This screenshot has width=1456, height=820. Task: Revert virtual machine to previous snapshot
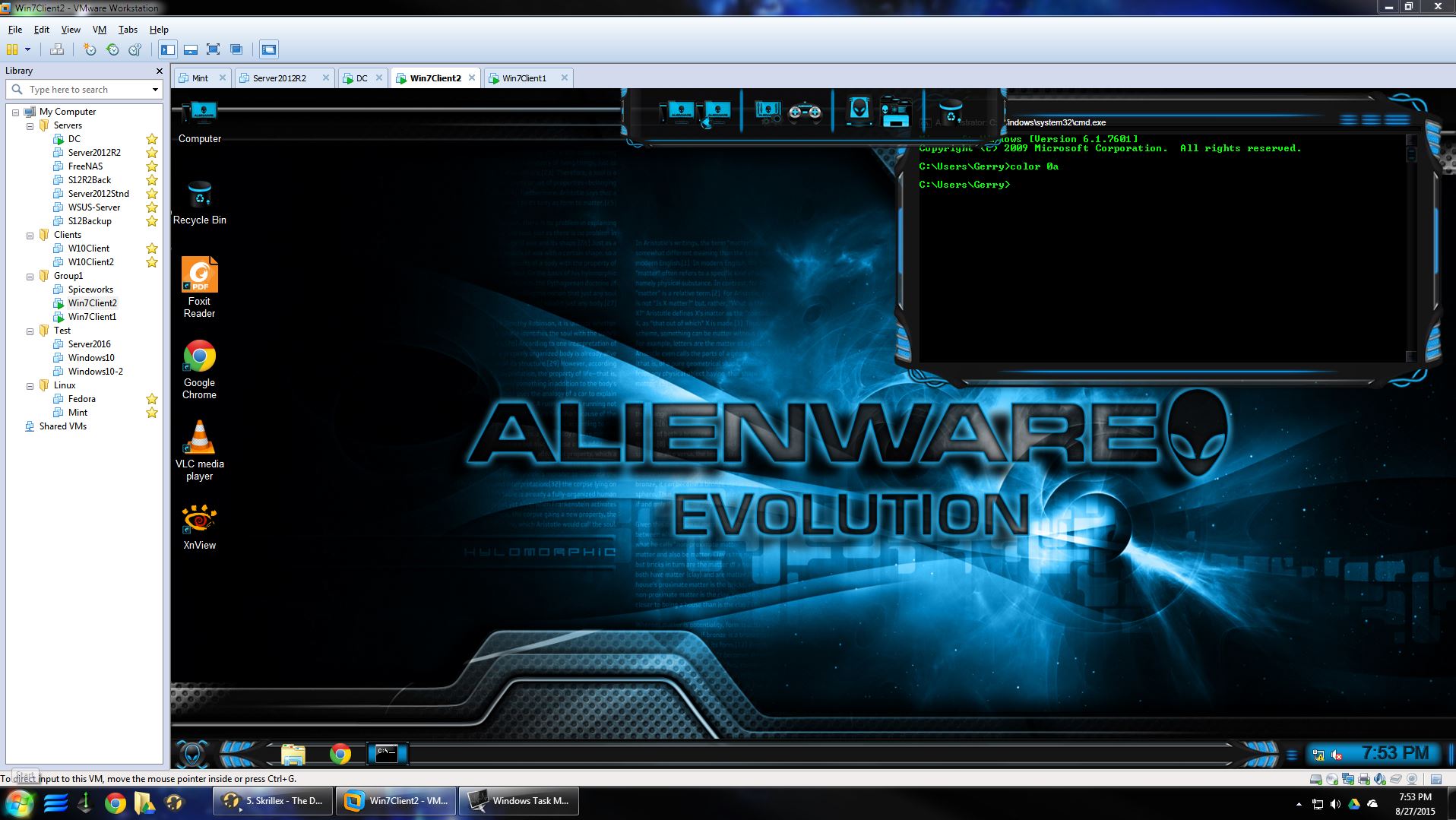click(112, 49)
